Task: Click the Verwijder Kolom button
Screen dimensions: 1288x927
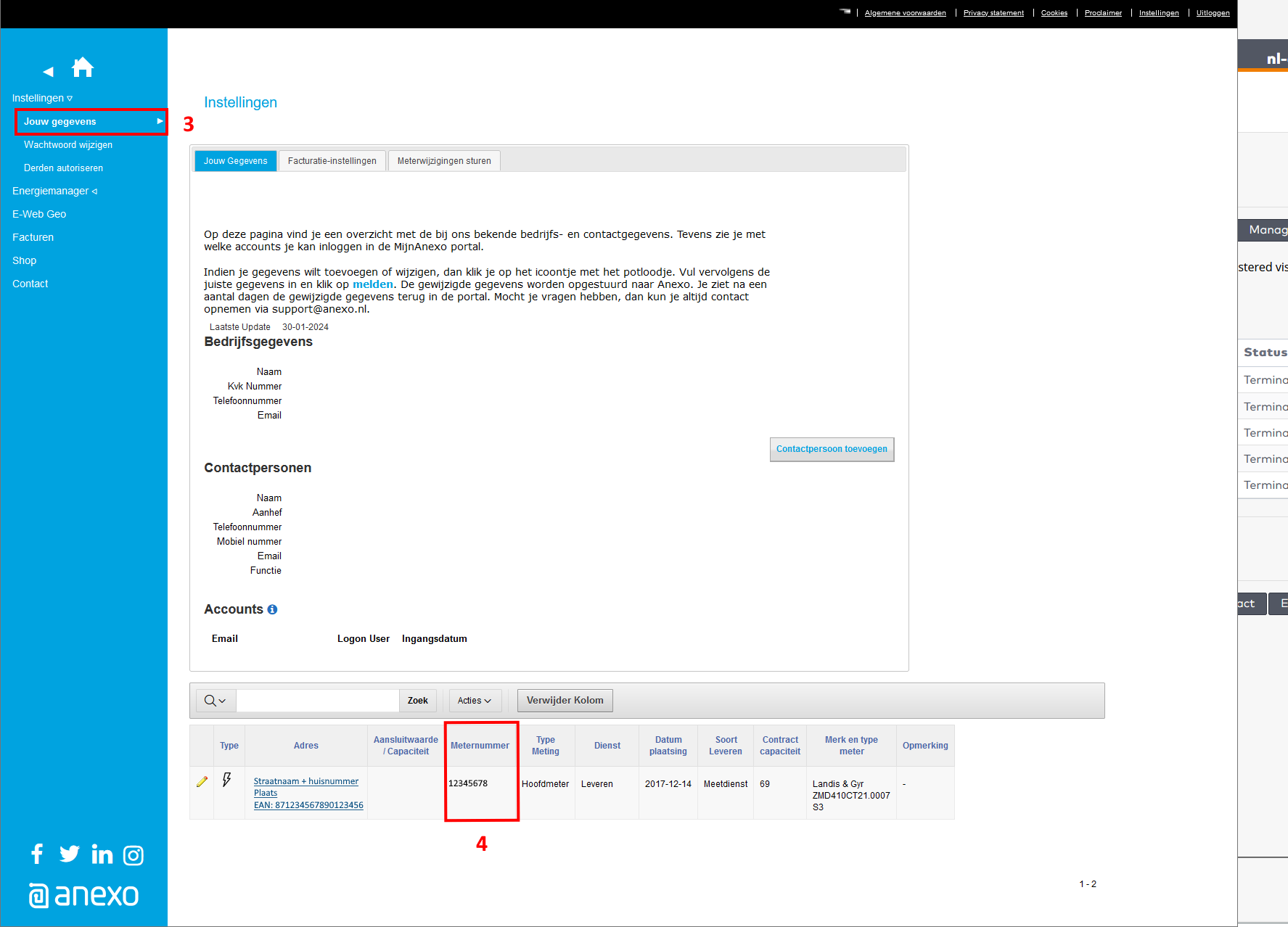Action: click(565, 701)
